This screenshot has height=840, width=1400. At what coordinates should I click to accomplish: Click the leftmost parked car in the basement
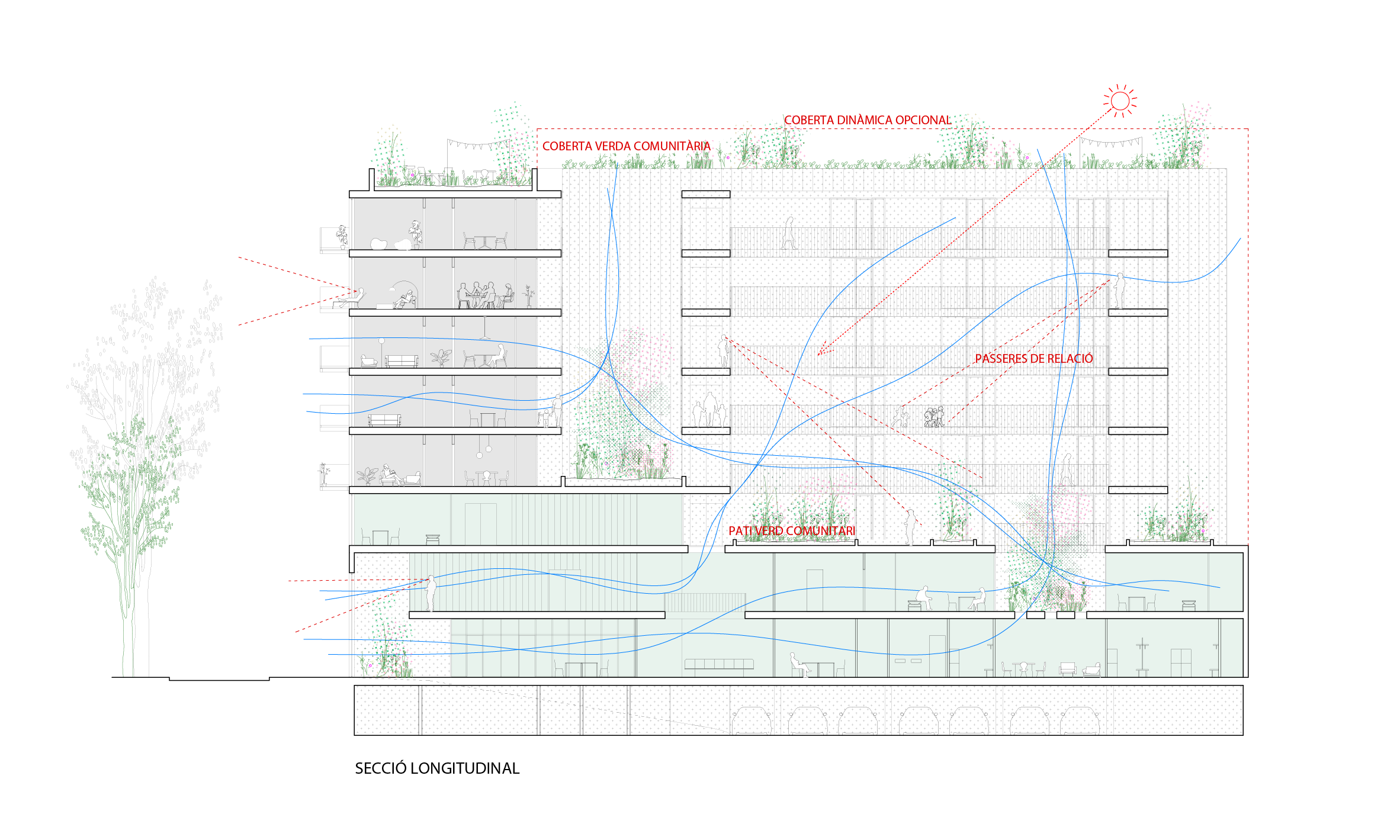tap(751, 721)
